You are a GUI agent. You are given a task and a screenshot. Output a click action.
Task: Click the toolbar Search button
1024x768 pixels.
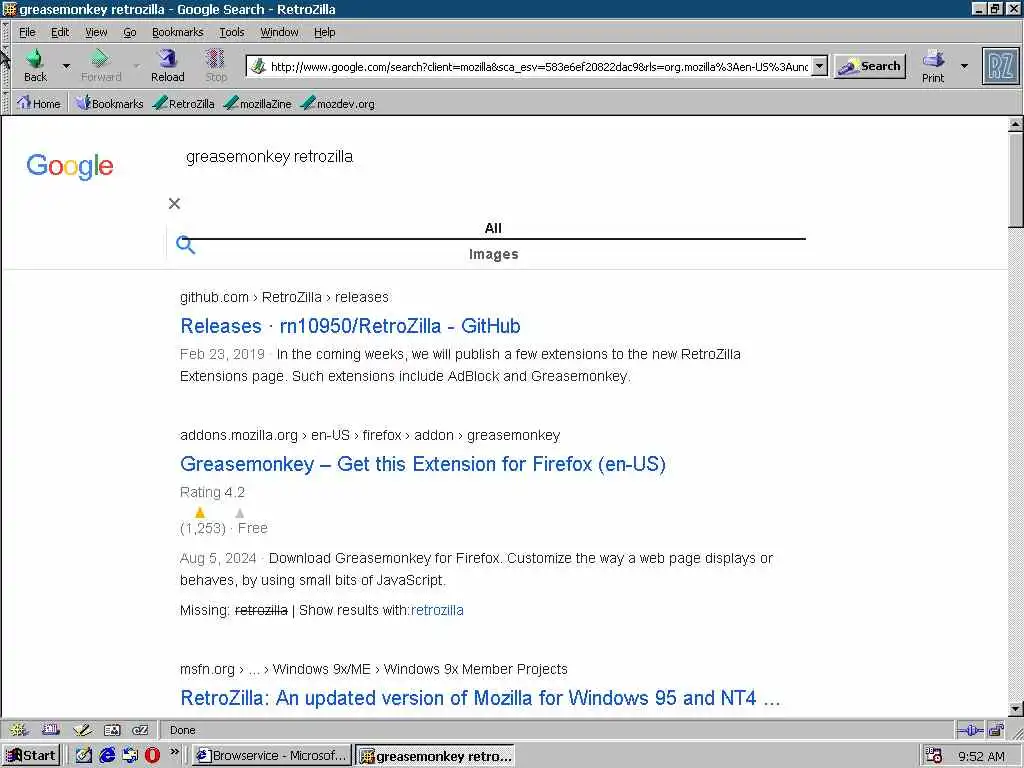click(x=870, y=66)
